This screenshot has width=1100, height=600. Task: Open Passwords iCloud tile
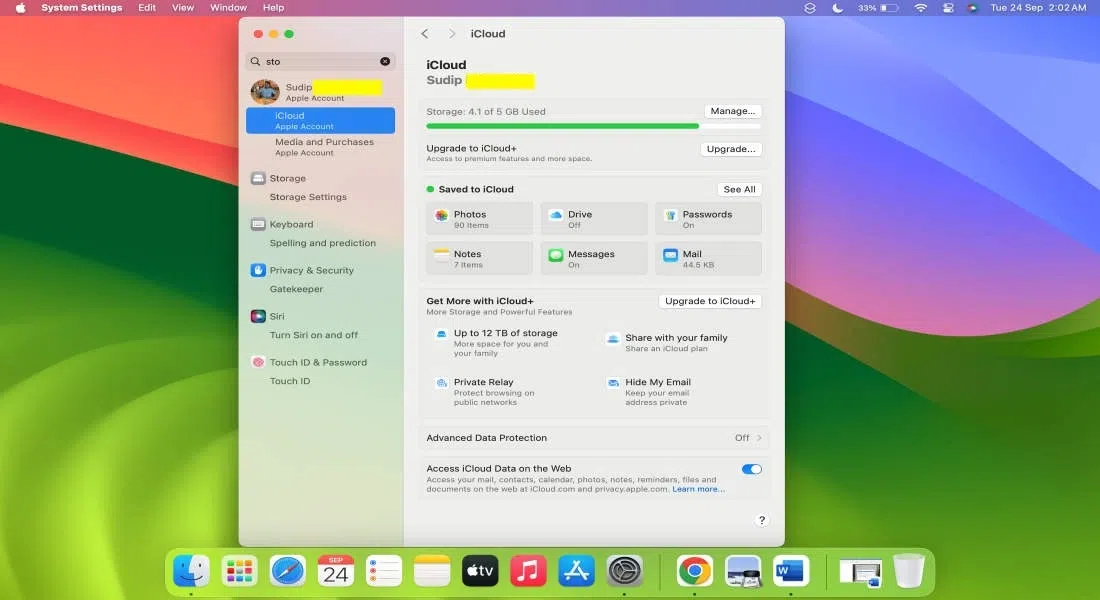(709, 219)
